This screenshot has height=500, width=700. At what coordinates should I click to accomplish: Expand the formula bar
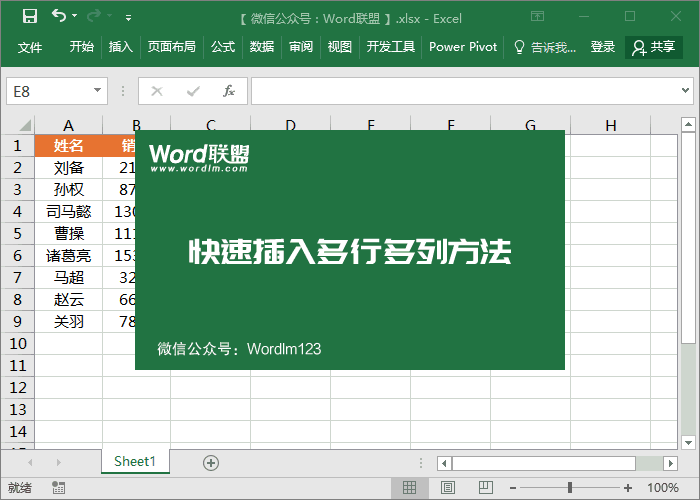687,91
